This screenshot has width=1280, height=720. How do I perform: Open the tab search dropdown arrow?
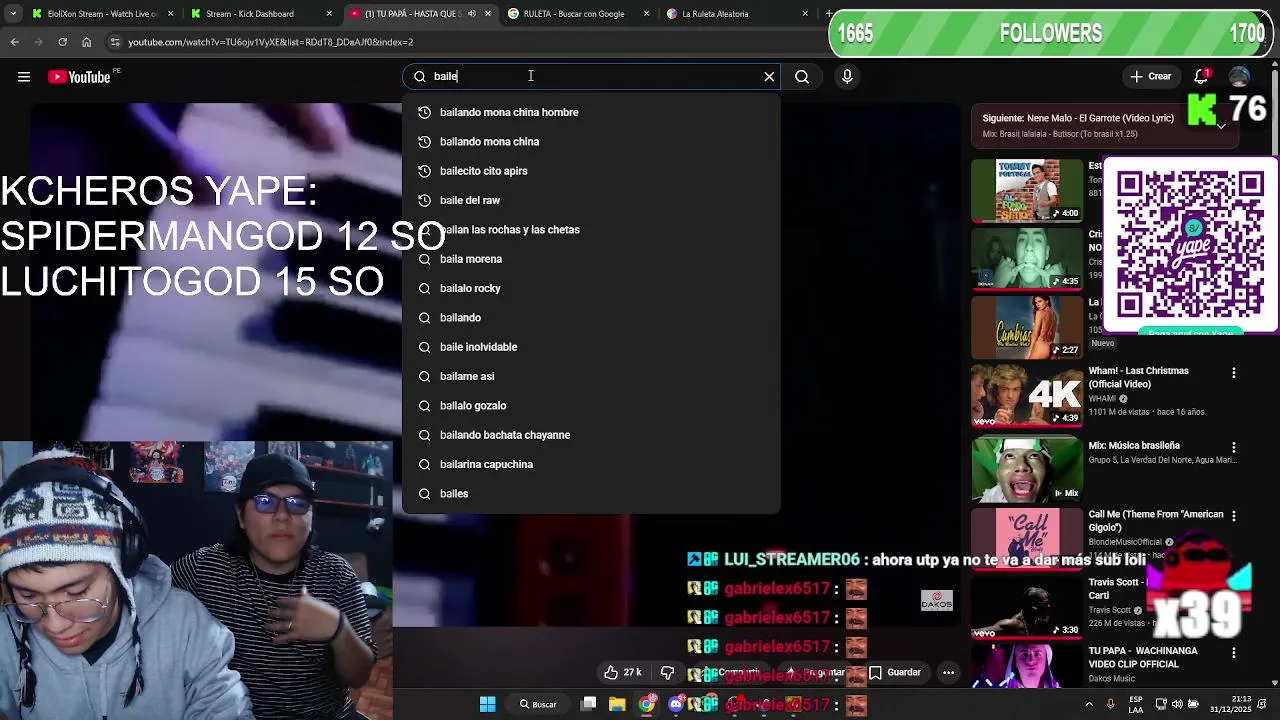coord(12,14)
